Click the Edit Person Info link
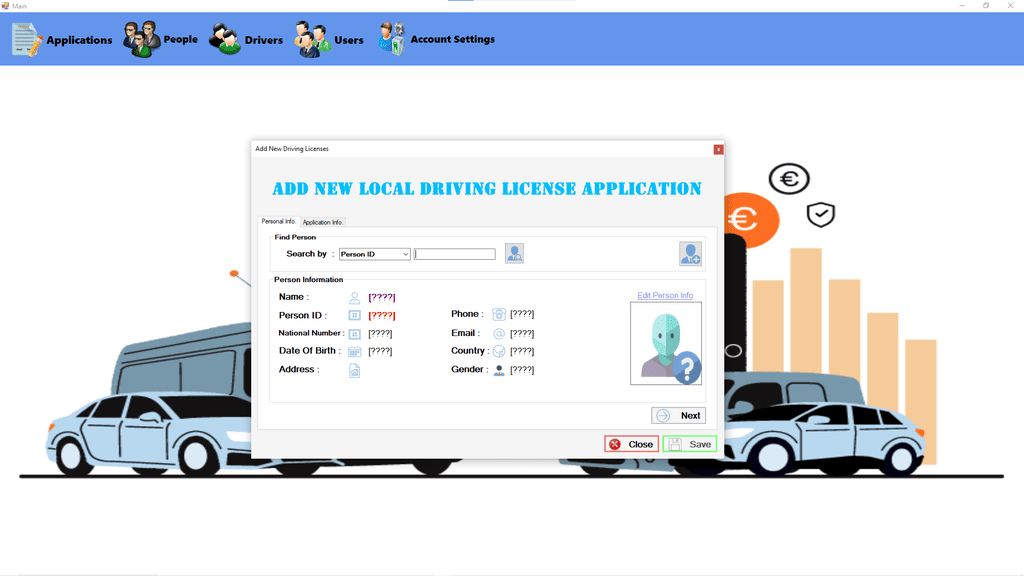This screenshot has width=1024, height=576. [665, 296]
